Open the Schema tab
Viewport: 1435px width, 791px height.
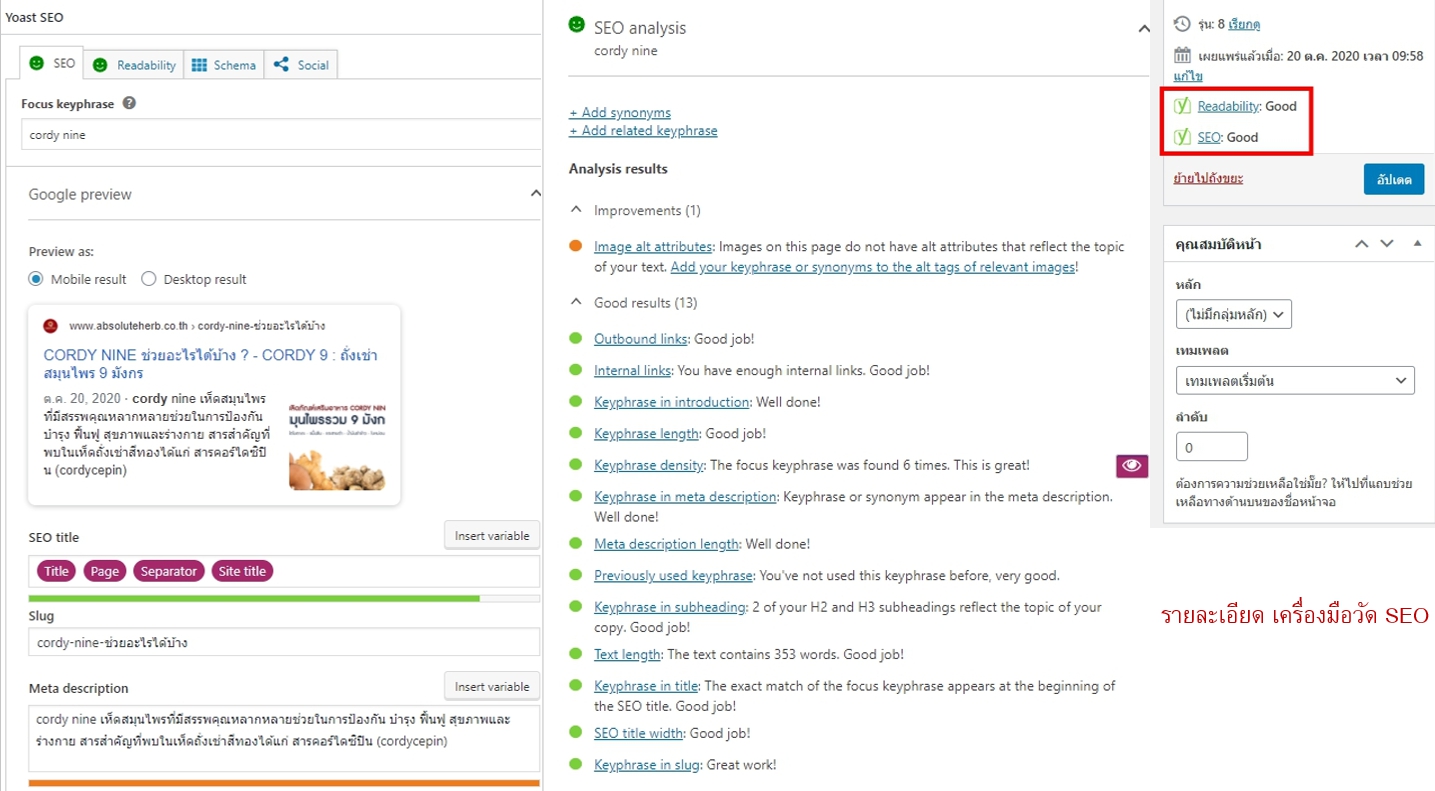[x=224, y=65]
